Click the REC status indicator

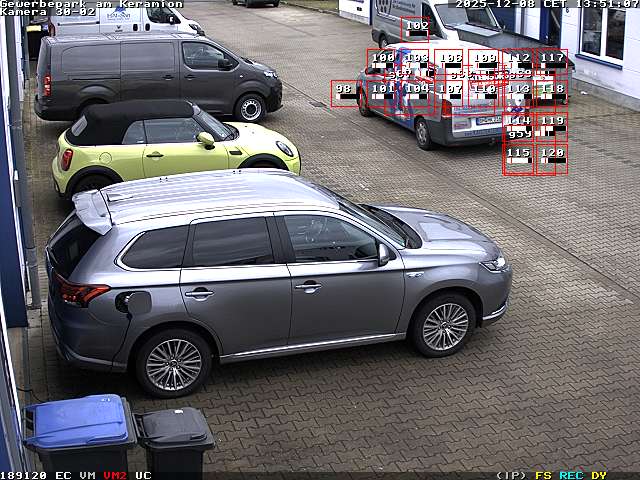pyautogui.click(x=571, y=475)
